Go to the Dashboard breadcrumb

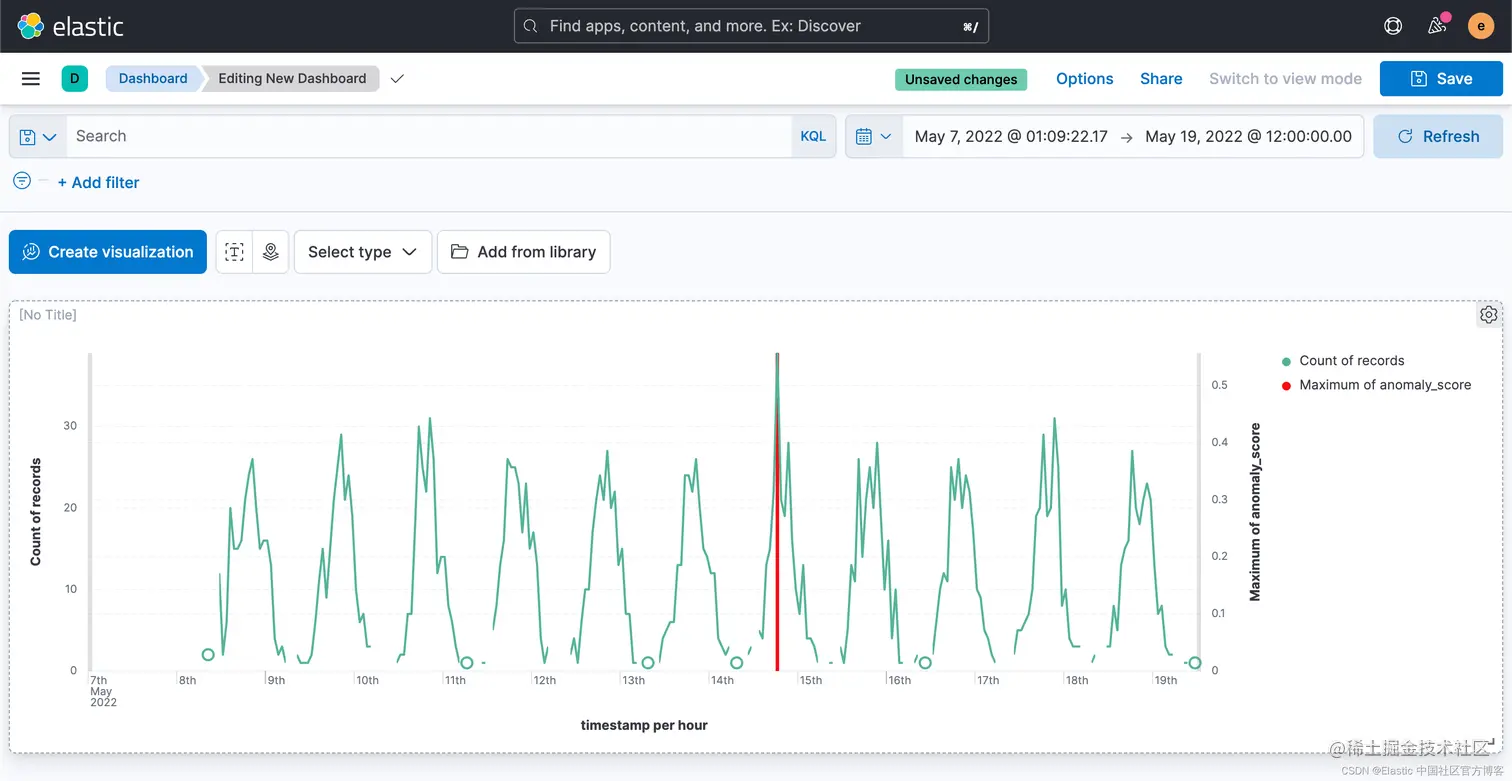coord(153,78)
